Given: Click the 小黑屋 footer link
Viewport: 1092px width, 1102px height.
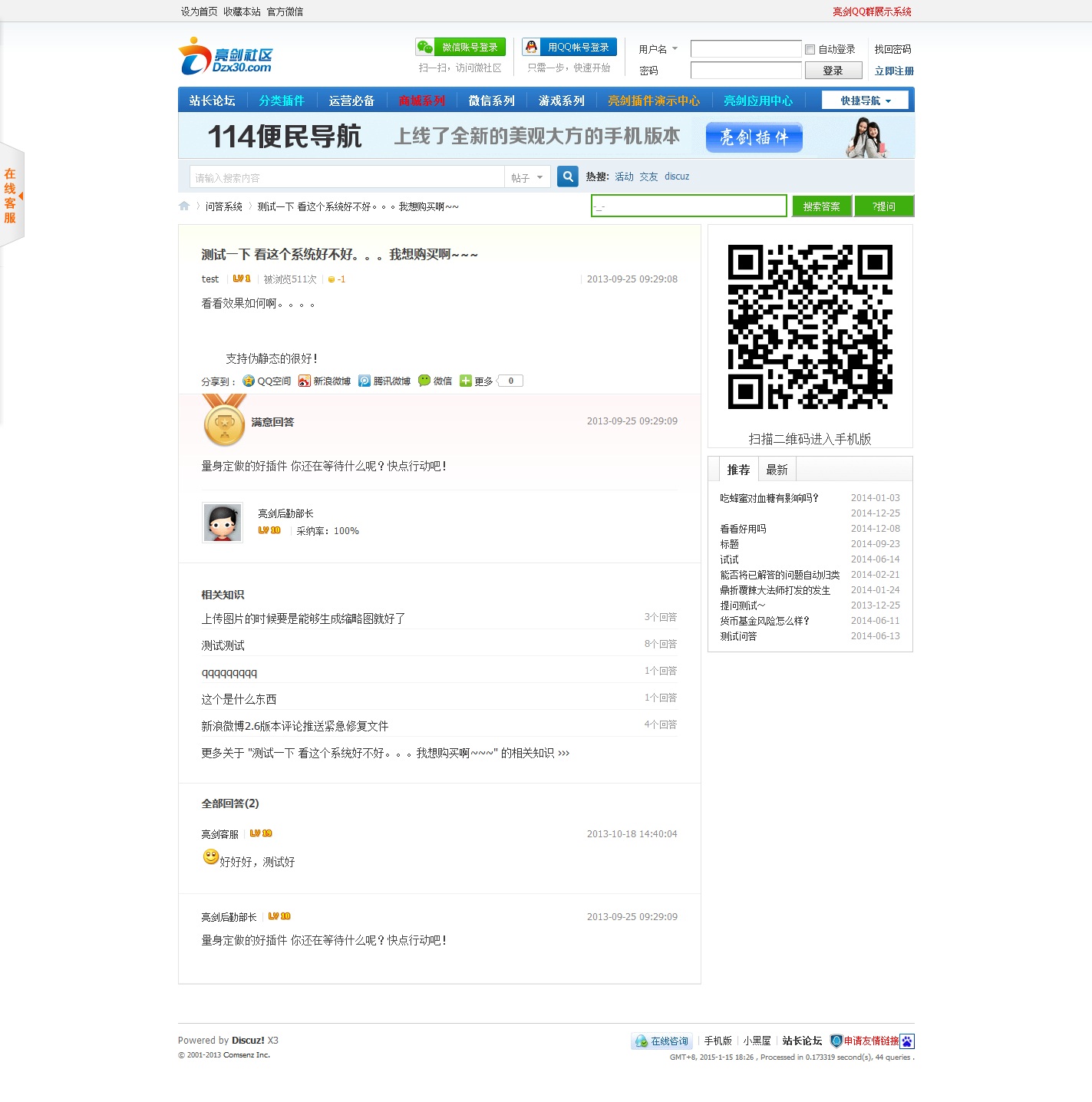Looking at the screenshot, I should point(757,1041).
